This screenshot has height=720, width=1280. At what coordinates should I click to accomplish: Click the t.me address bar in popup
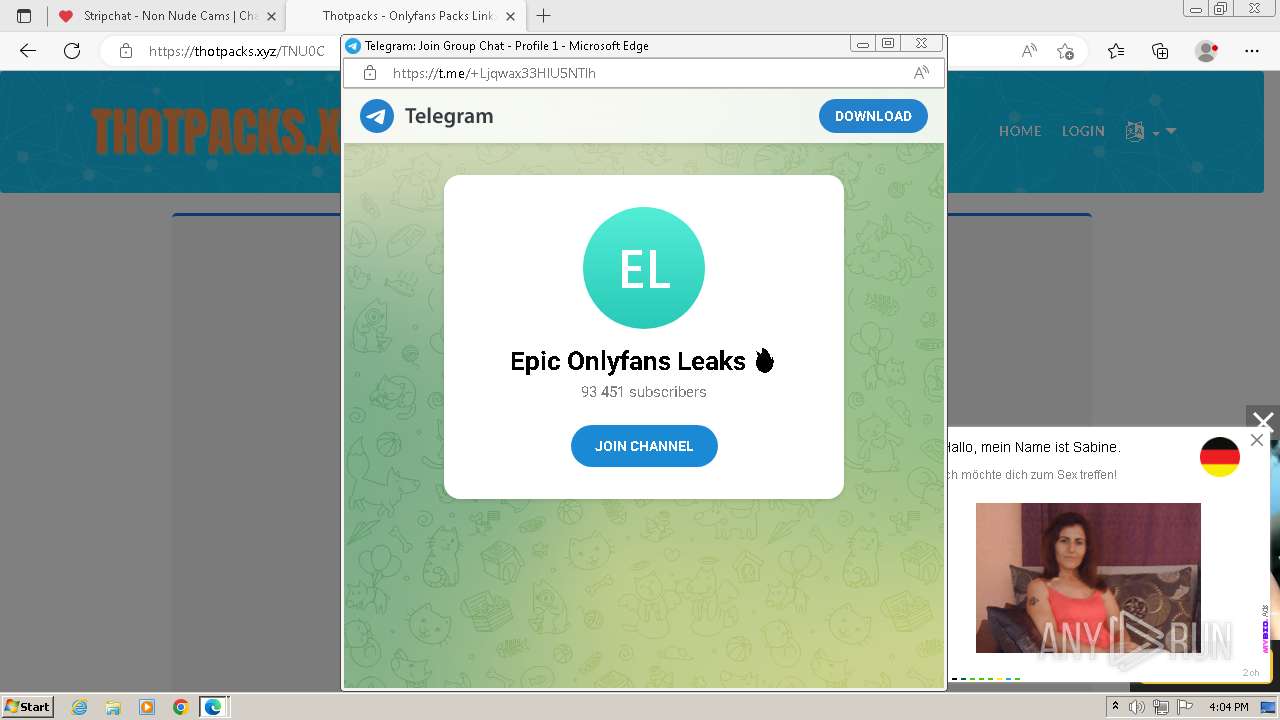tap(644, 73)
